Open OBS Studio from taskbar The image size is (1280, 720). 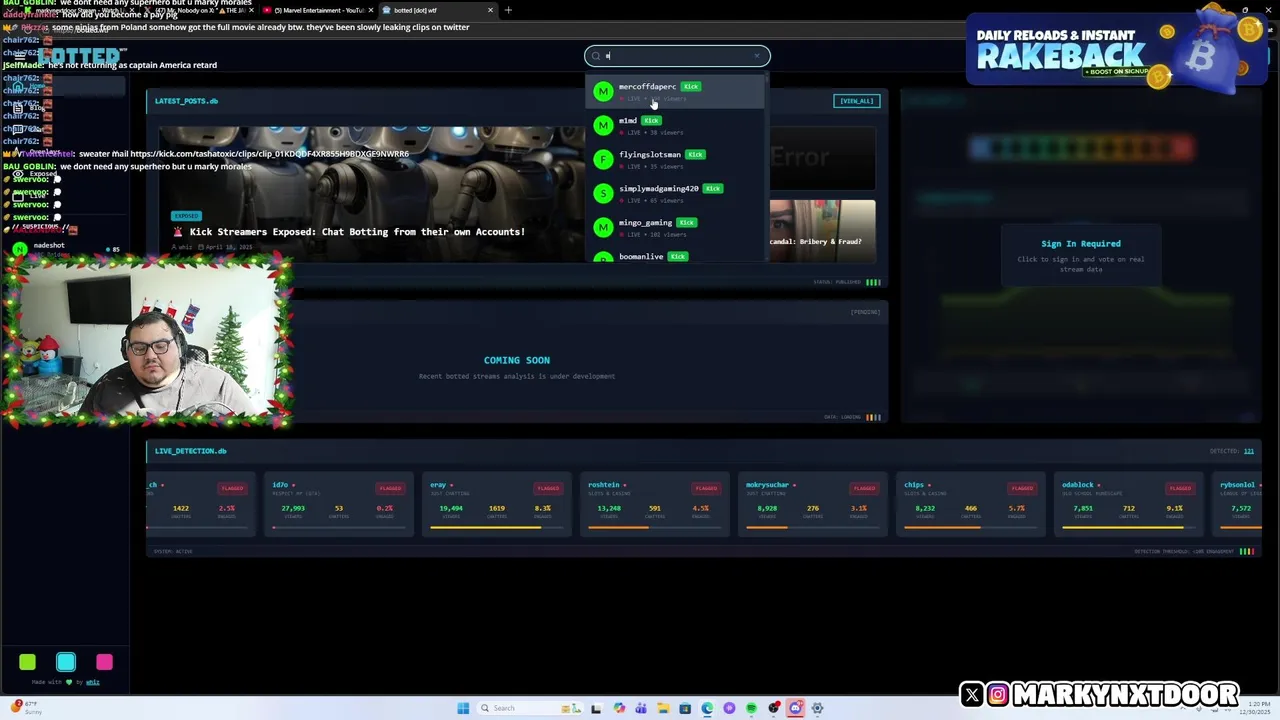click(773, 708)
